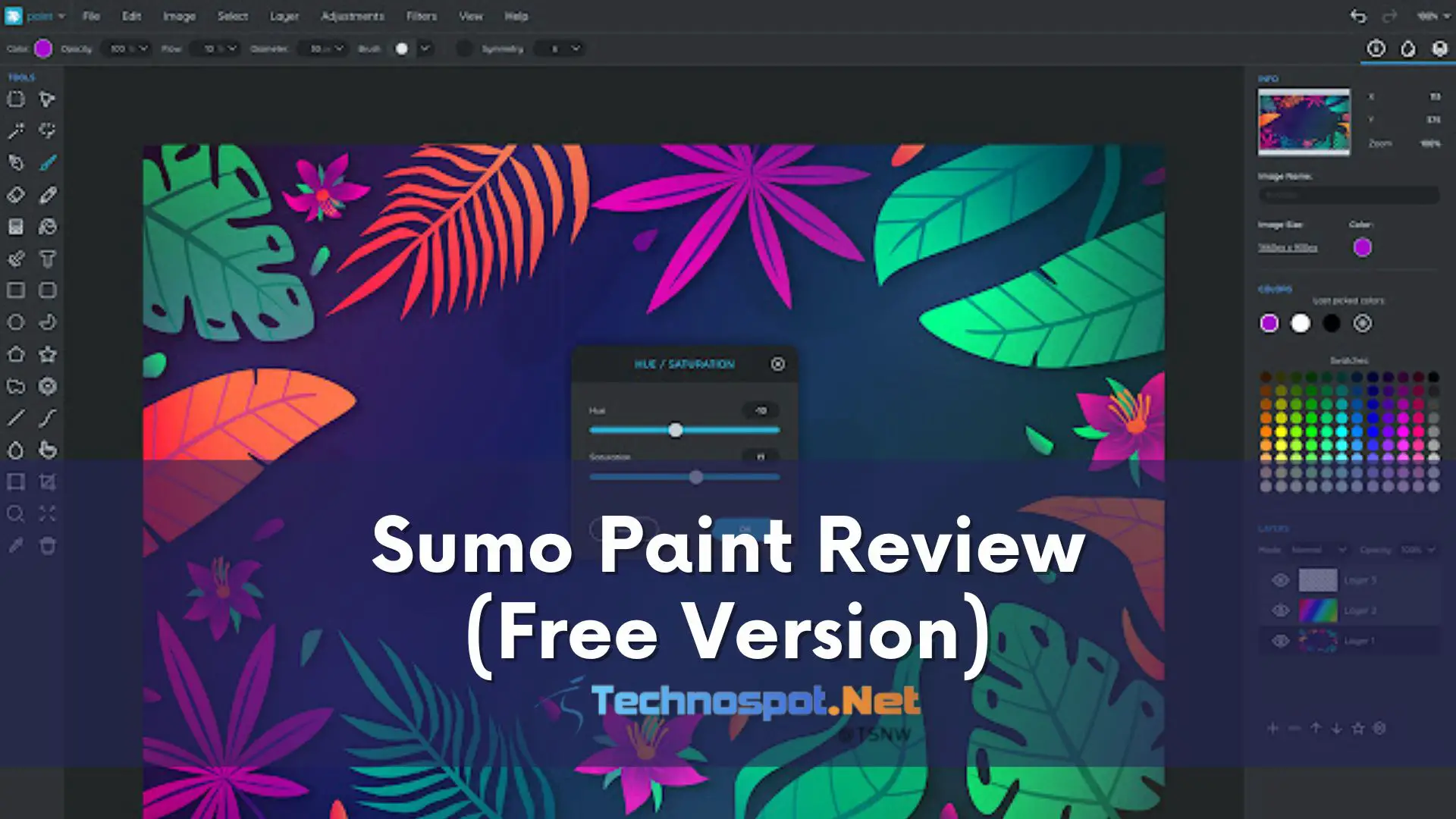The width and height of the screenshot is (1456, 819).
Task: Open the Symmetry value dropdown
Action: tap(558, 49)
